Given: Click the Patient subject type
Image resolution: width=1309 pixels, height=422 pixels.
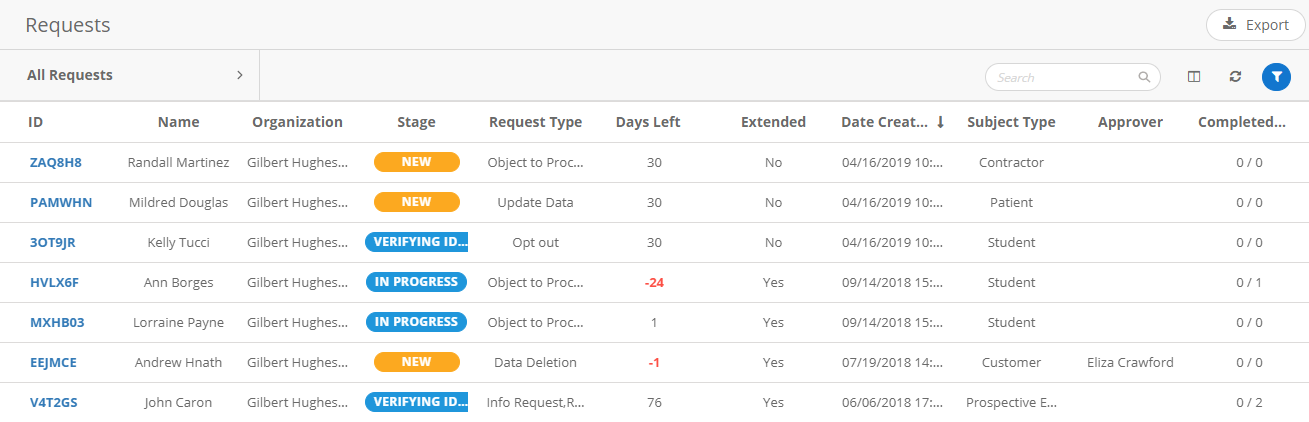Looking at the screenshot, I should [x=1011, y=202].
